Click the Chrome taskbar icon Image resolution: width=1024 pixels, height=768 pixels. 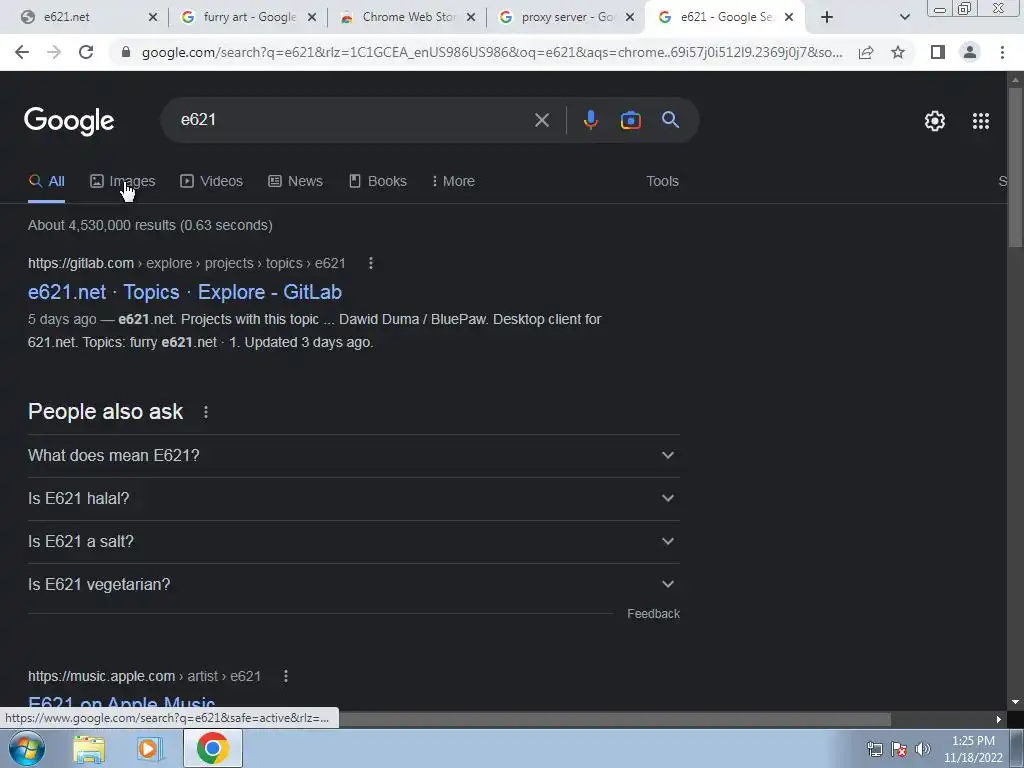[x=212, y=748]
